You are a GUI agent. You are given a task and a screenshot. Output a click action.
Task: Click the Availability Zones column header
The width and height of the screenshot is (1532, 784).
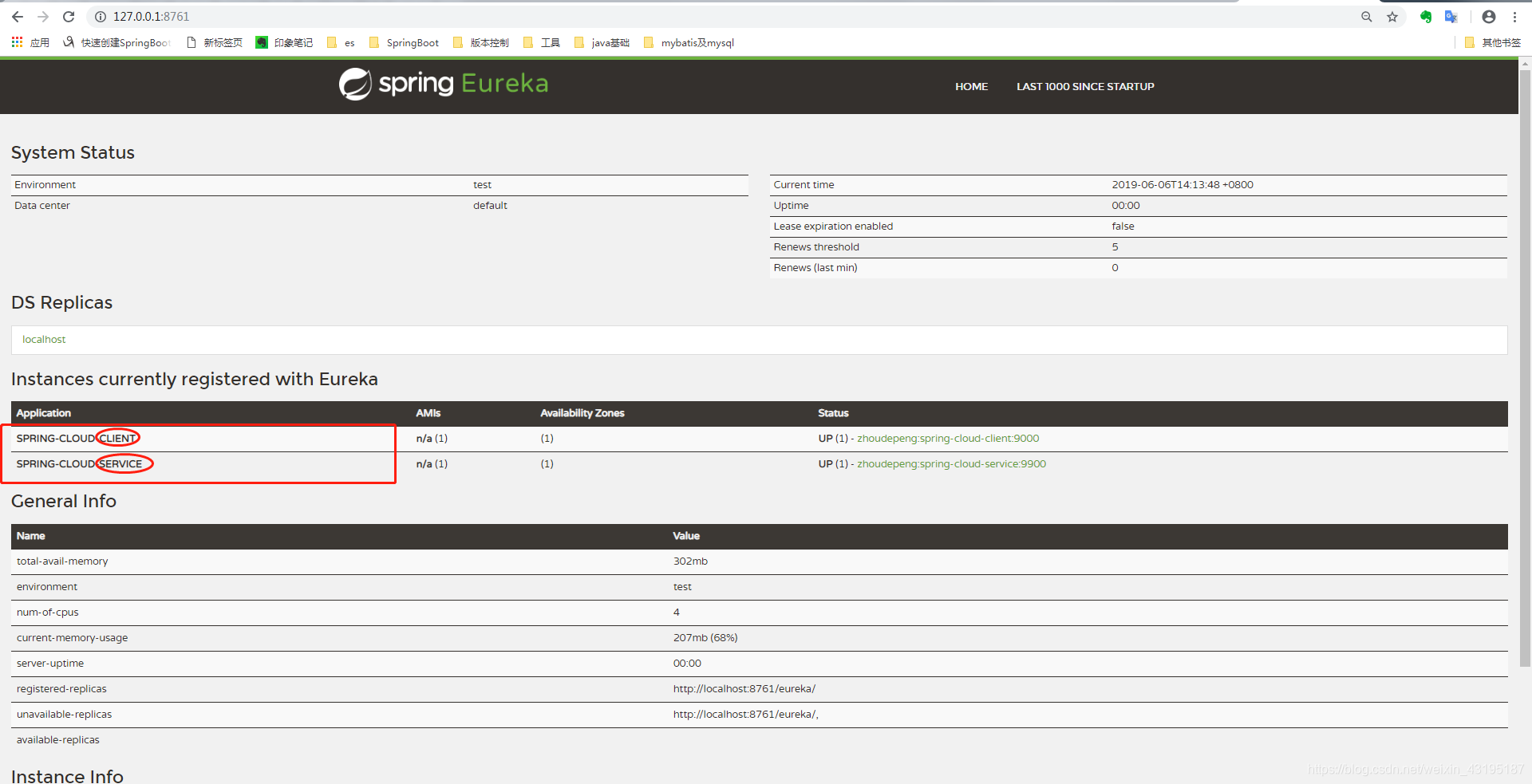(x=582, y=412)
